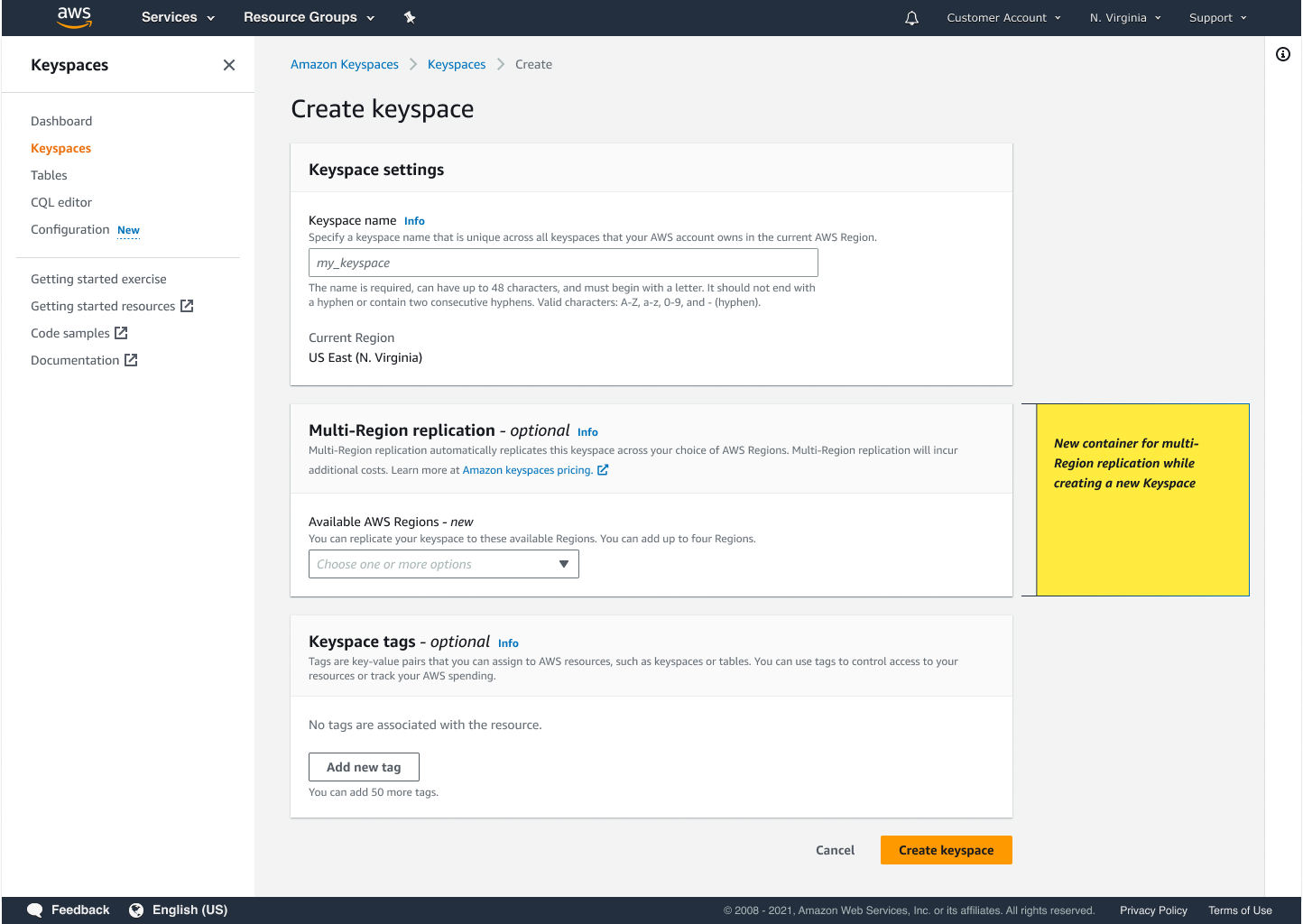This screenshot has height=924, width=1303.
Task: Click the external link icon beside Code samples
Action: pyautogui.click(x=121, y=332)
